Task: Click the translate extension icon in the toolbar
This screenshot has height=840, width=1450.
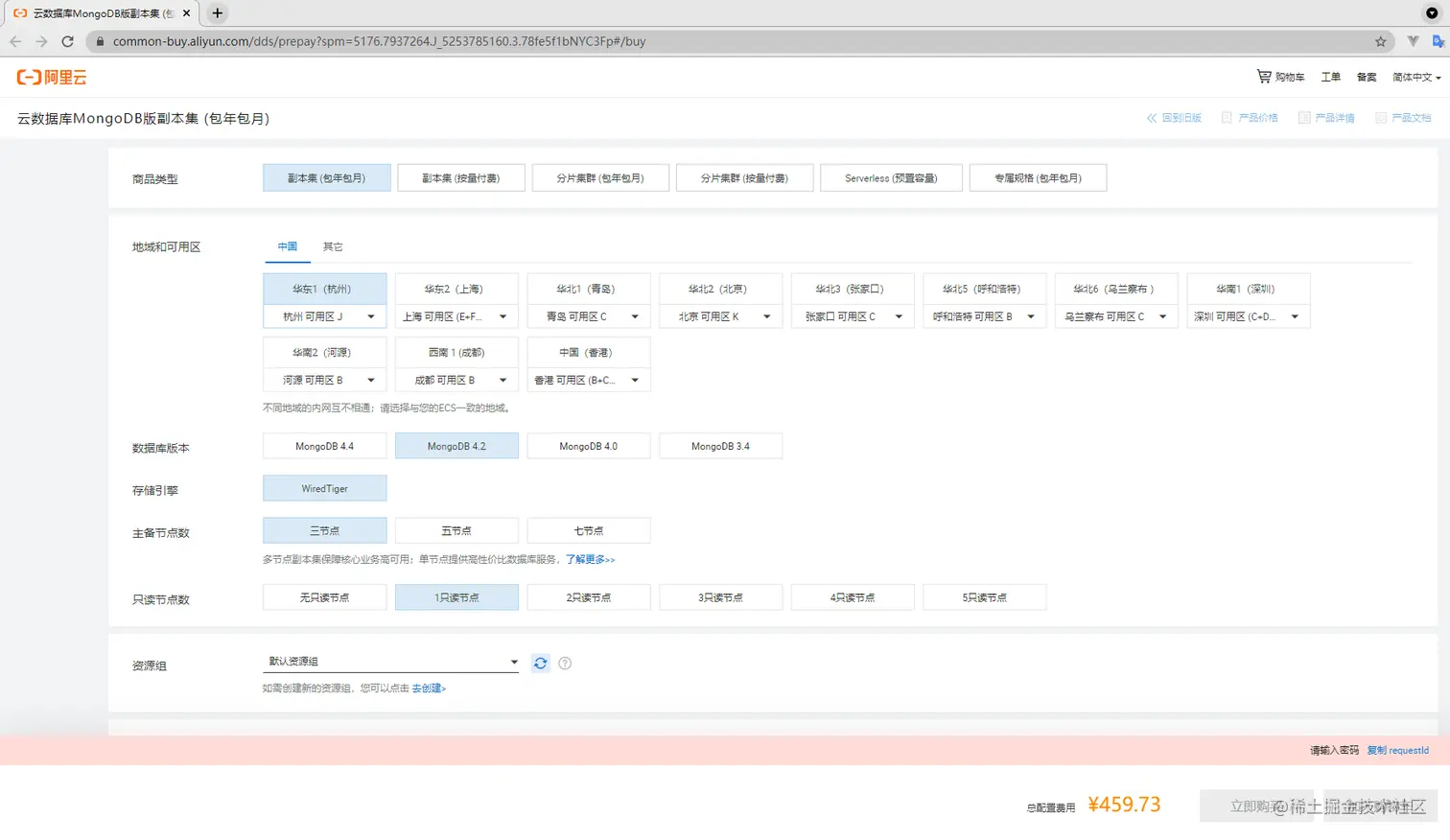Action: [x=1438, y=41]
